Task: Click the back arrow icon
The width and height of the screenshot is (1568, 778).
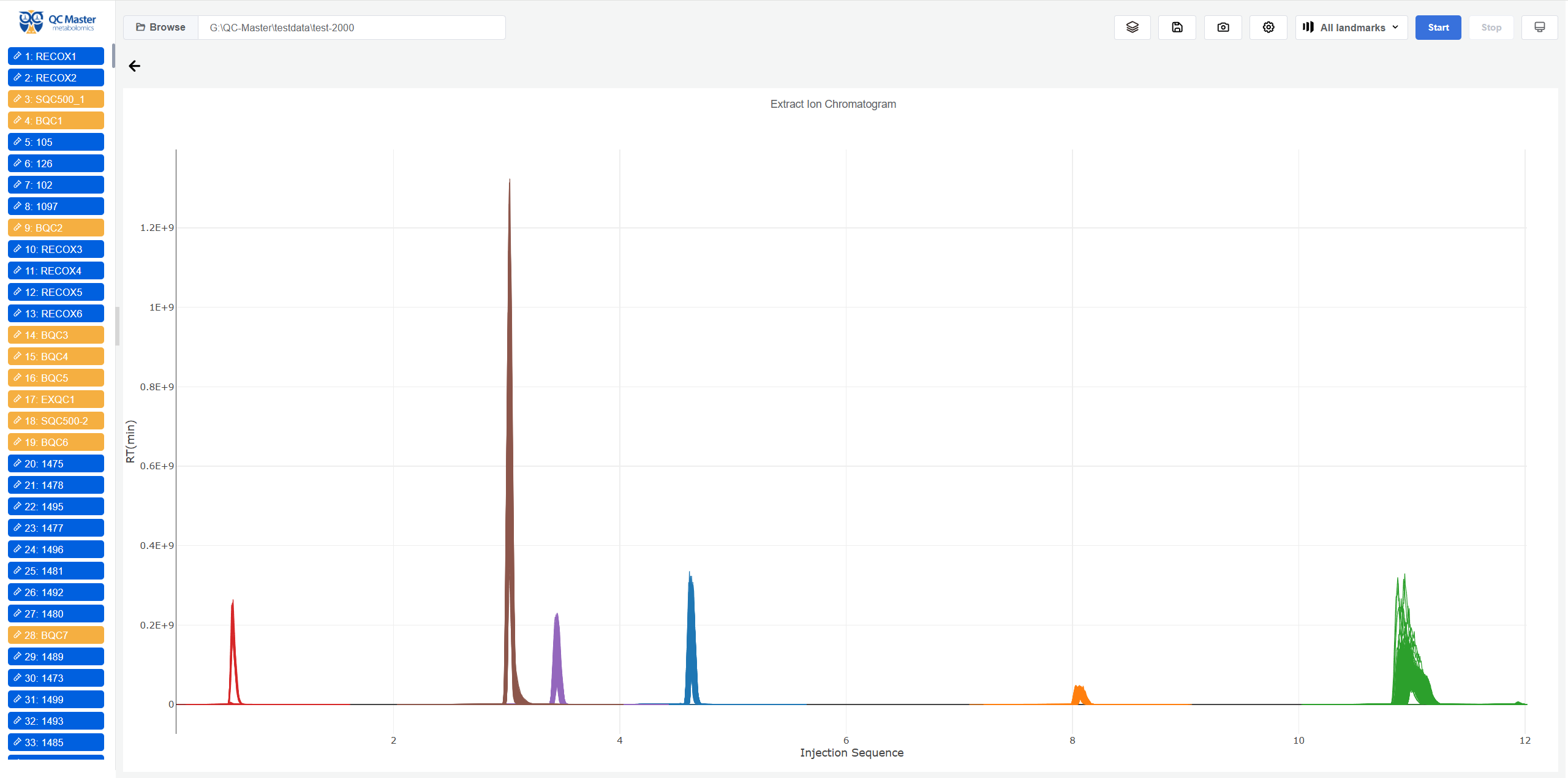Action: [x=135, y=66]
